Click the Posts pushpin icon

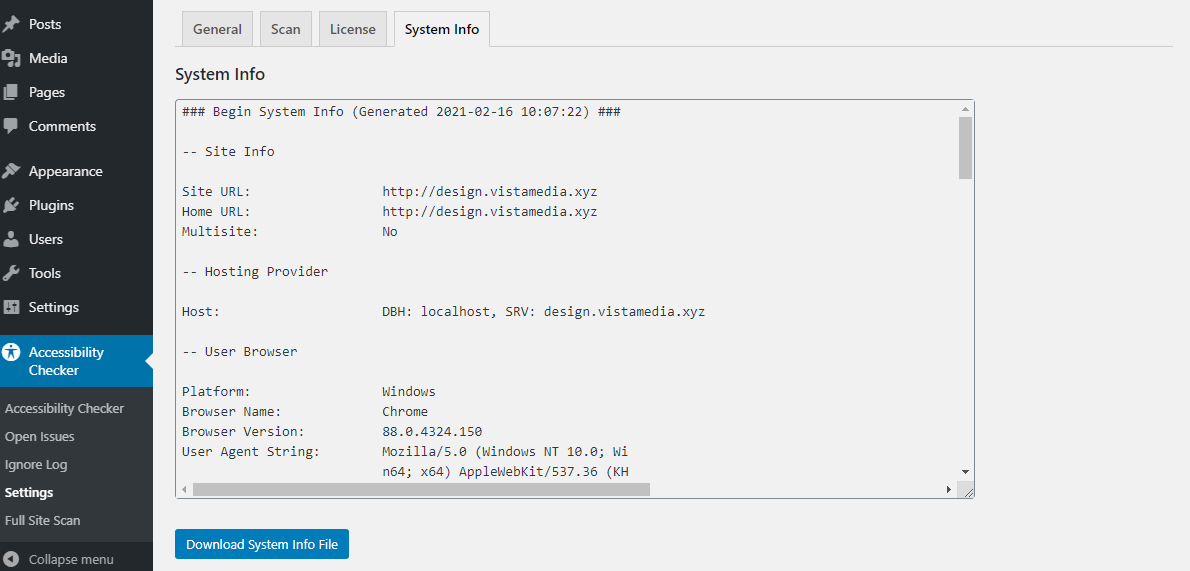[11, 24]
